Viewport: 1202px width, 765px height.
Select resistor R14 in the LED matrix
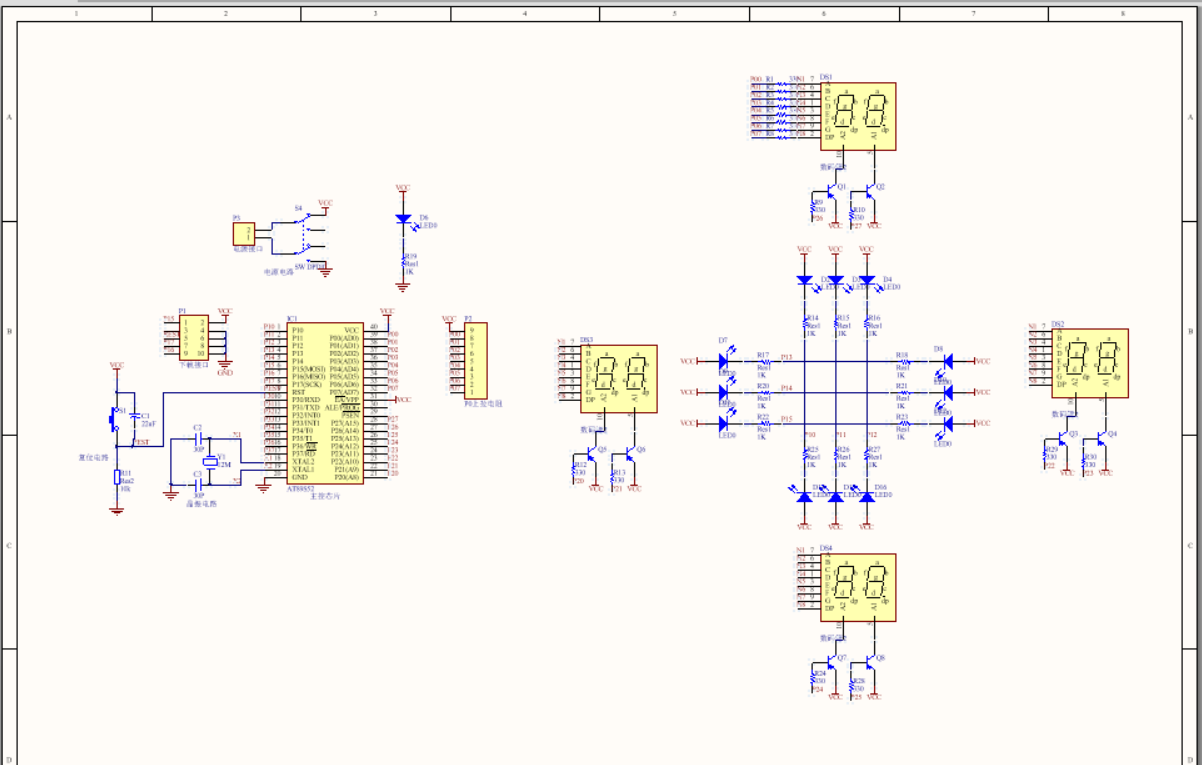coord(804,321)
